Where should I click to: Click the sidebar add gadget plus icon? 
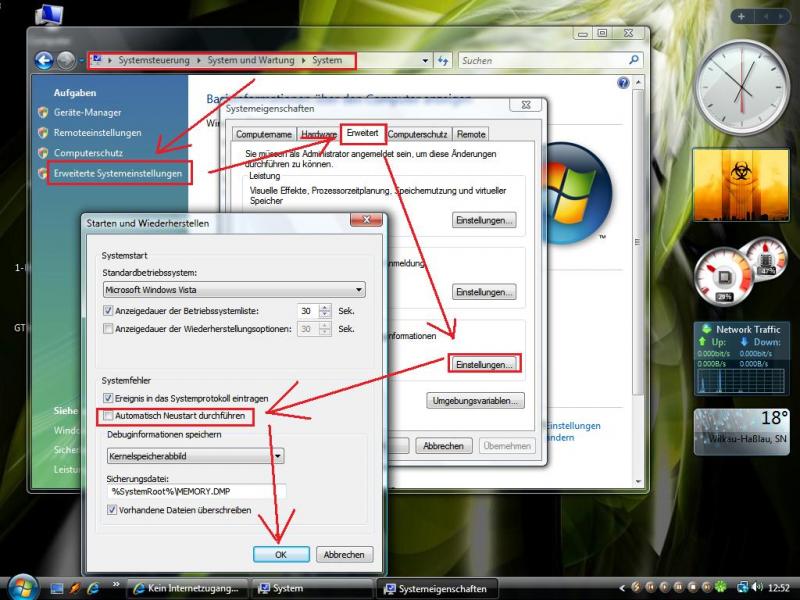(741, 16)
